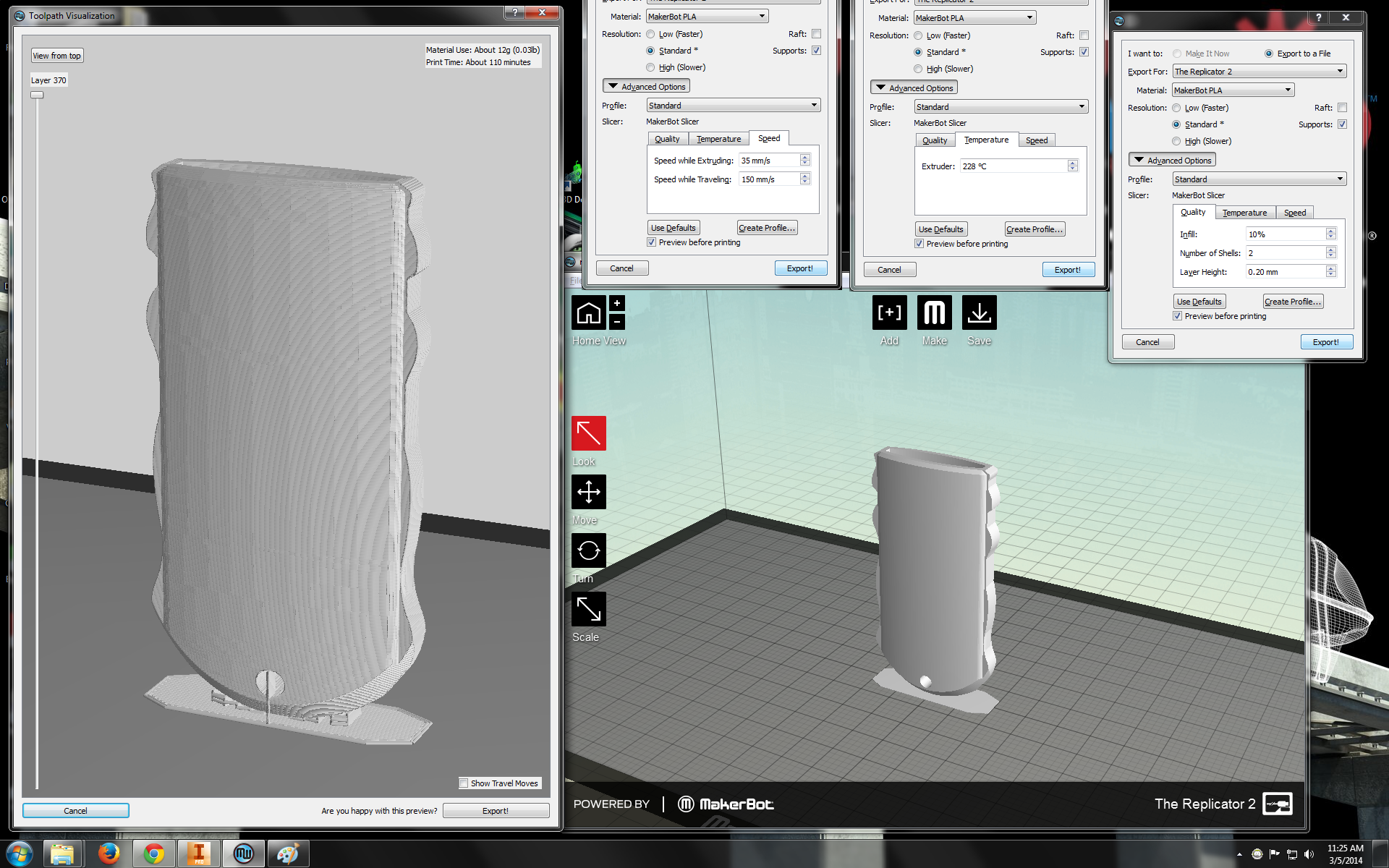Zoom out with the minus icon

coord(617,322)
